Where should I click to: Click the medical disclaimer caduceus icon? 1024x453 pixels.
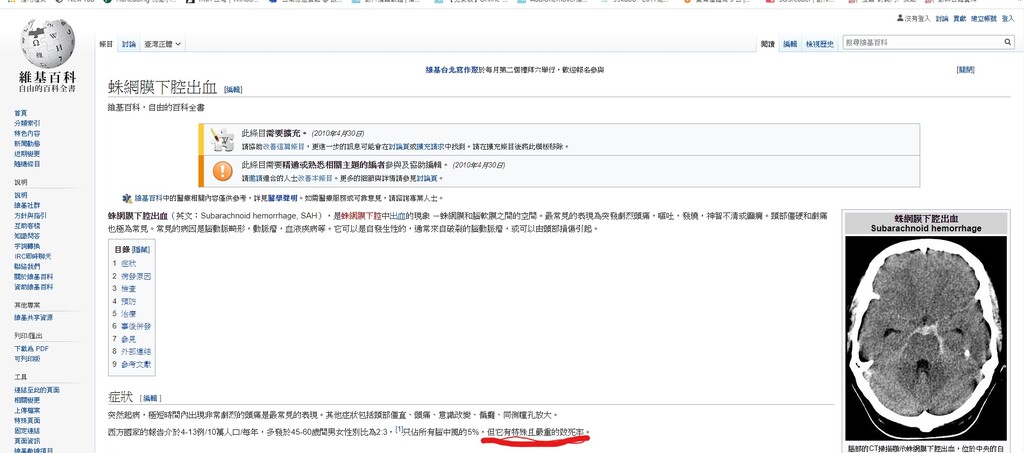(x=127, y=198)
